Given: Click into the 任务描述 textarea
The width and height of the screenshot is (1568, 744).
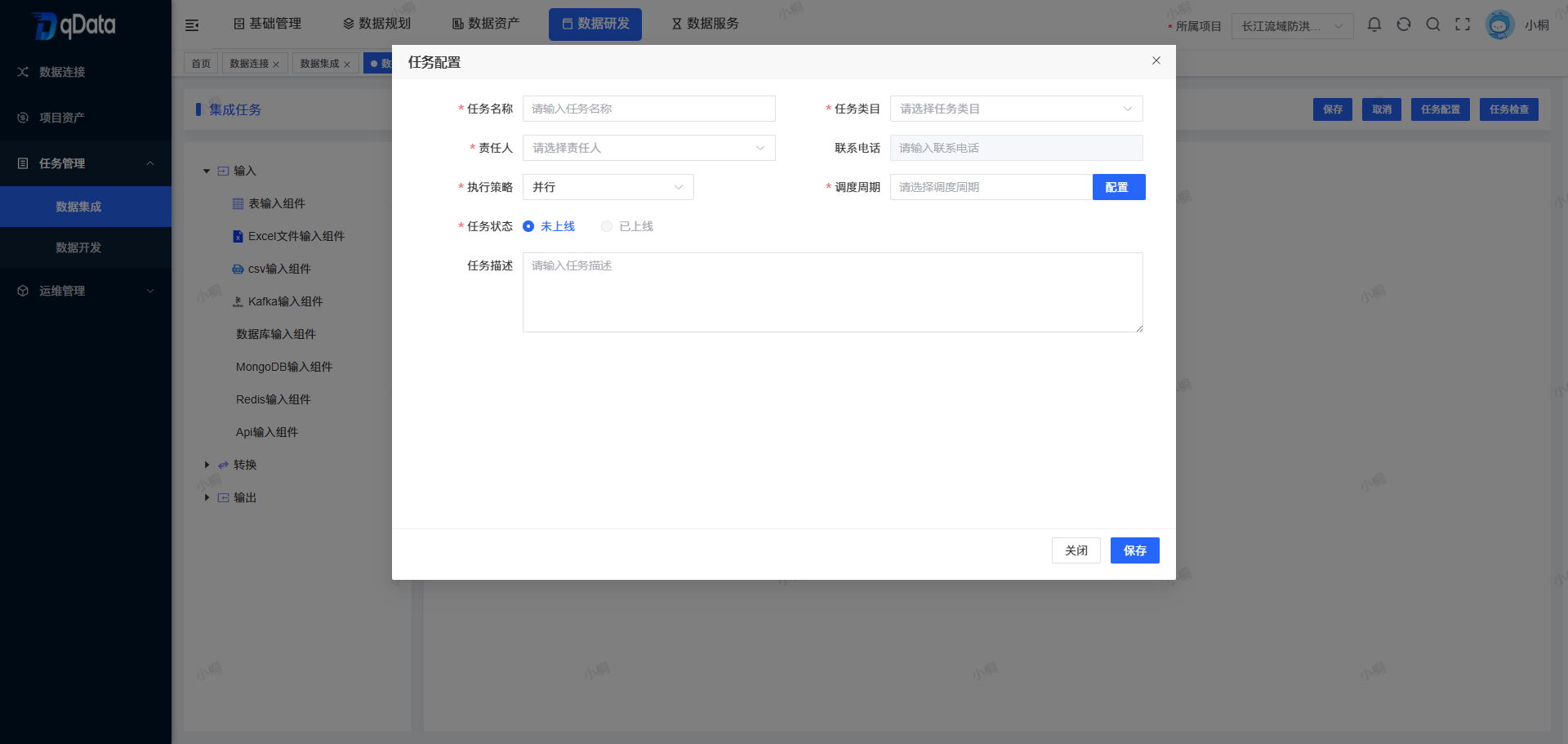Looking at the screenshot, I should (833, 292).
